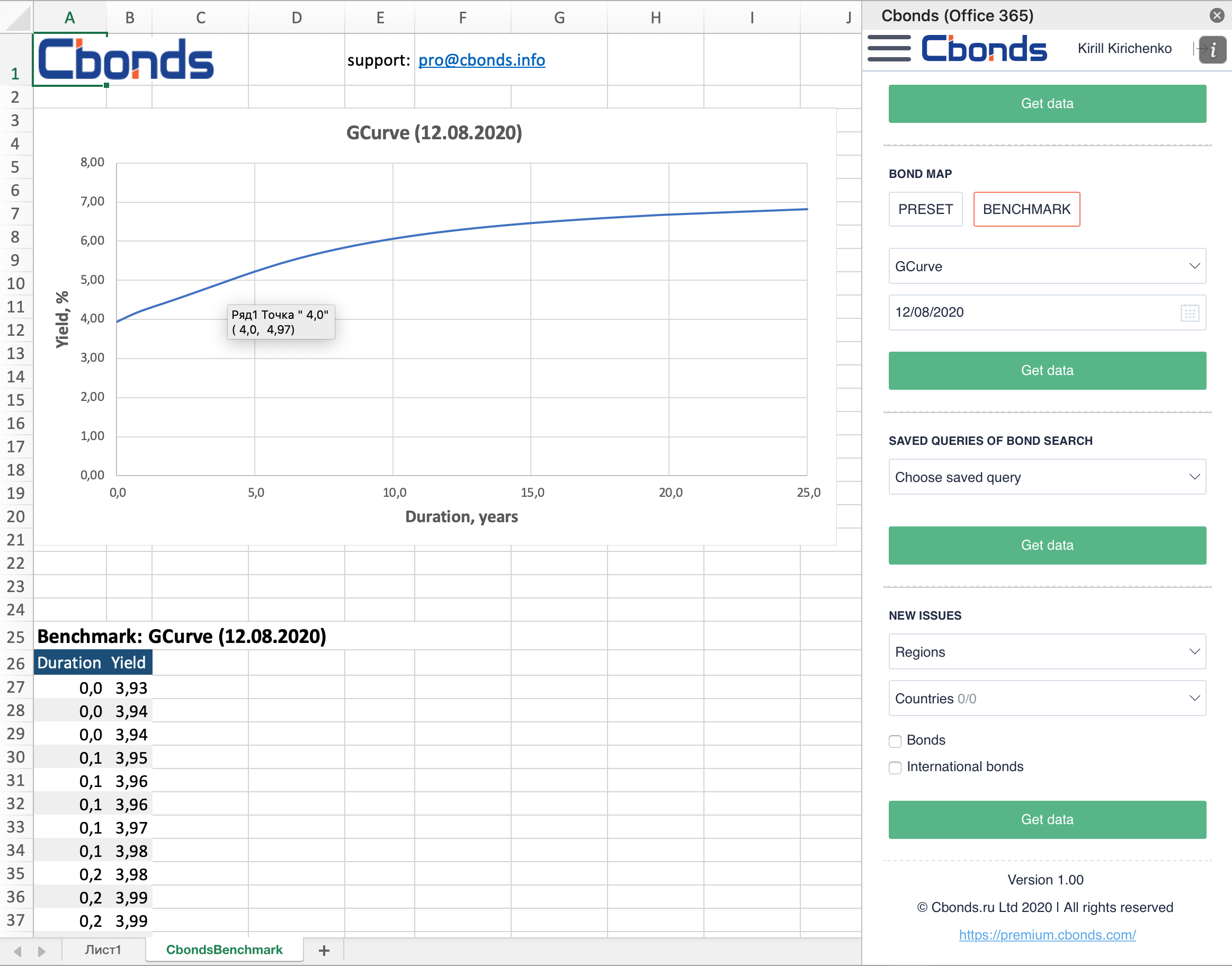The width and height of the screenshot is (1232, 966).
Task: Select column D header
Action: (297, 17)
